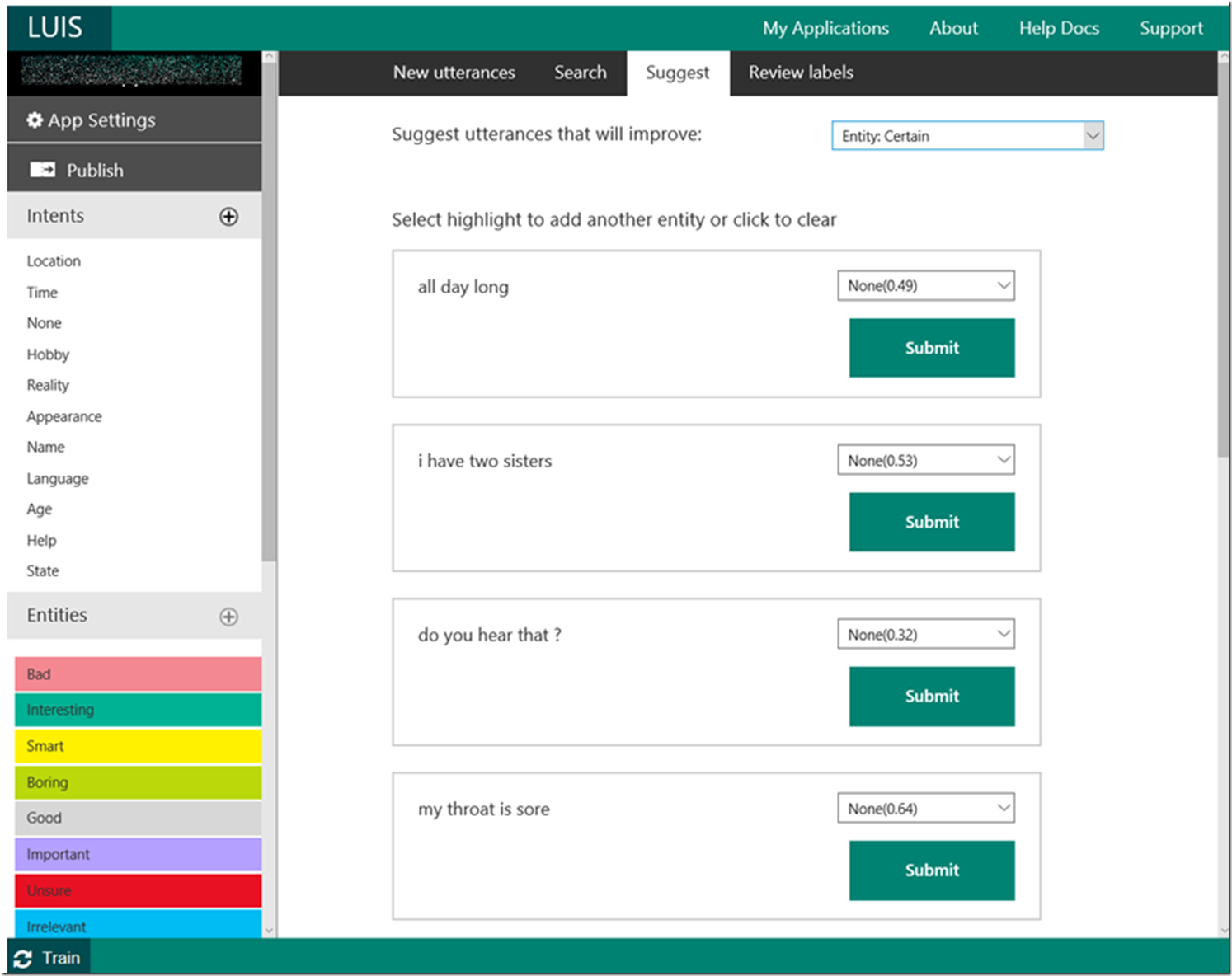Open the Entity: Certain dropdown
The height and width of the screenshot is (976, 1232).
(x=967, y=136)
